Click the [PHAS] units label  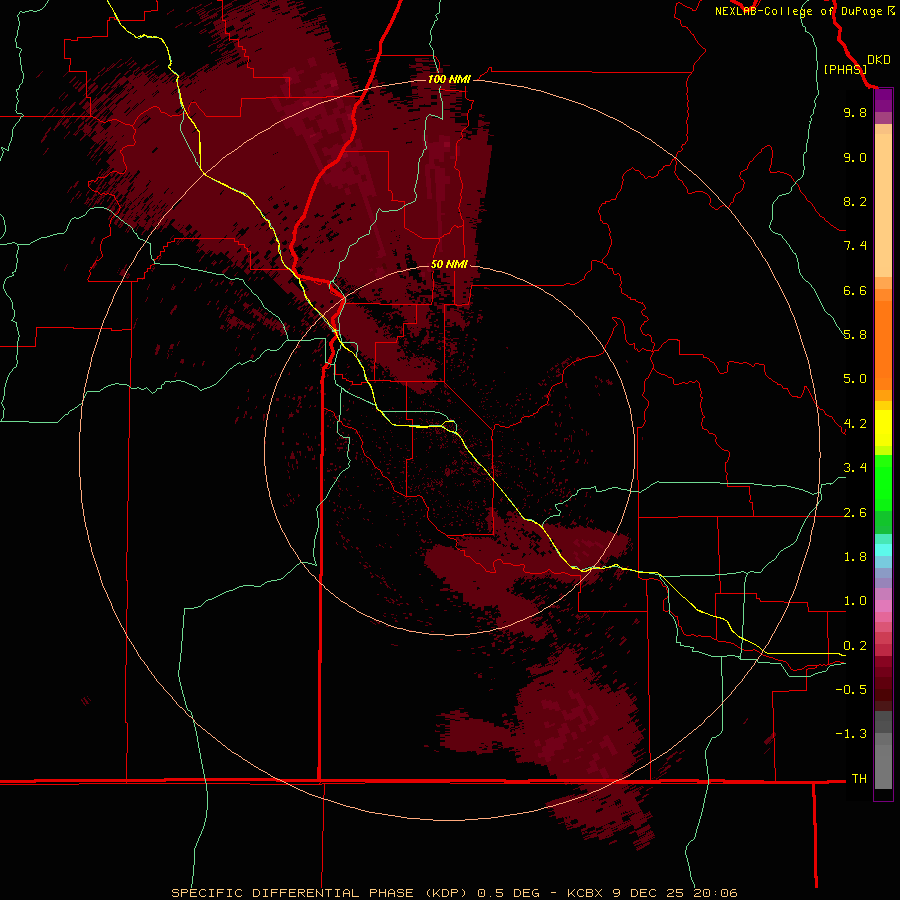coord(845,69)
